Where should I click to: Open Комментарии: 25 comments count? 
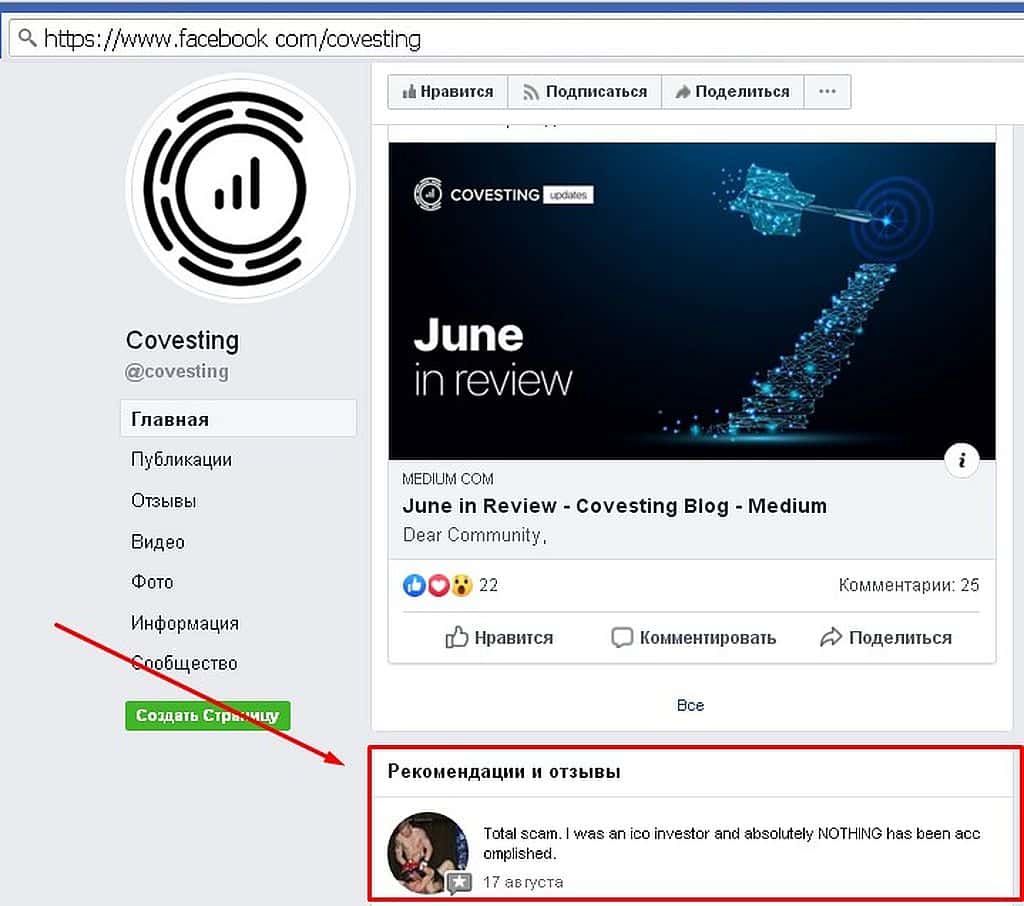(908, 585)
